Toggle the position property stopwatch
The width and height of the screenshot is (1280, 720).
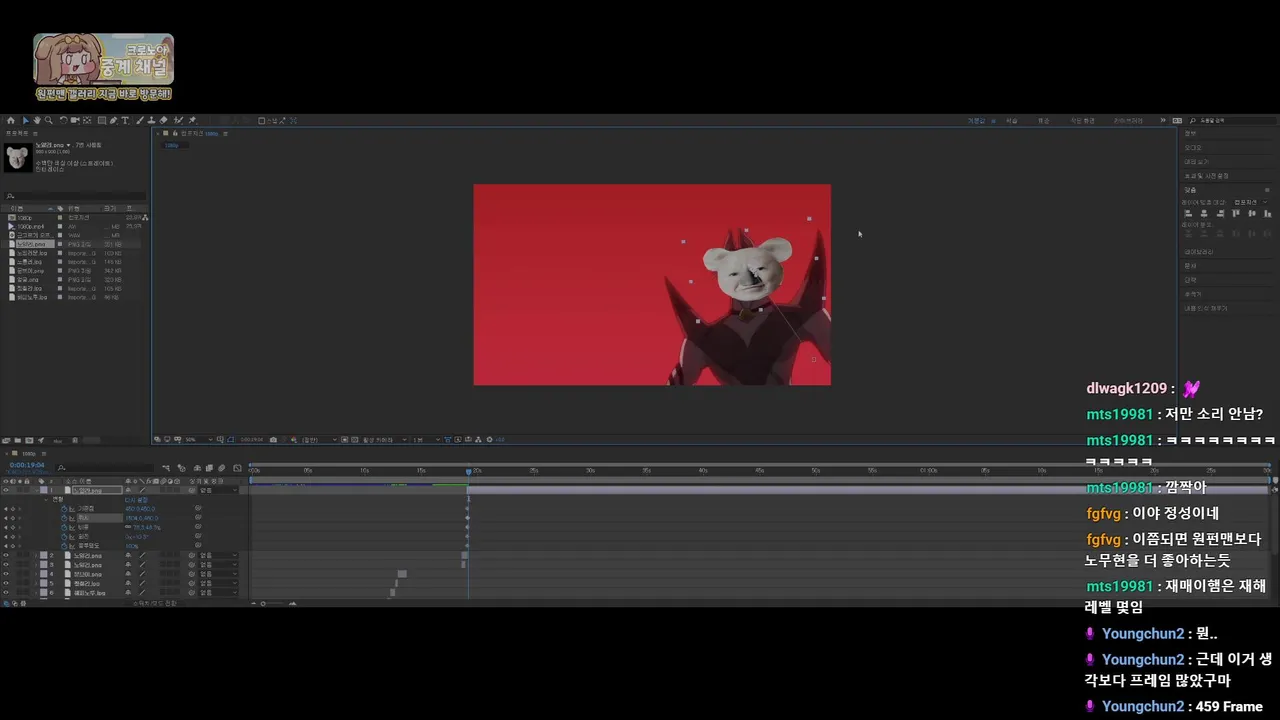[64, 518]
